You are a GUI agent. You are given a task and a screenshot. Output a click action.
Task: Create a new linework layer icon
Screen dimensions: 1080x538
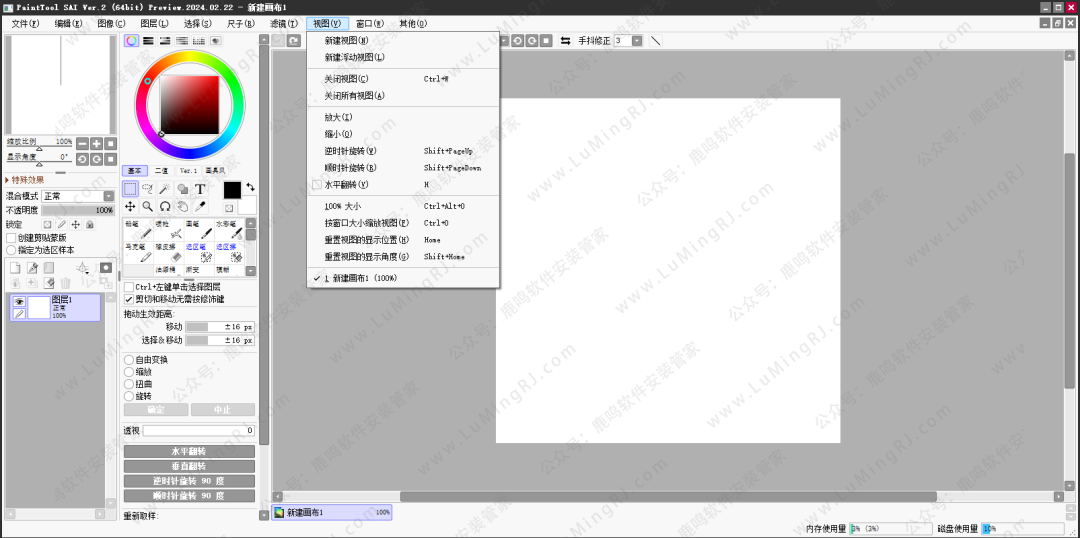[x=32, y=268]
